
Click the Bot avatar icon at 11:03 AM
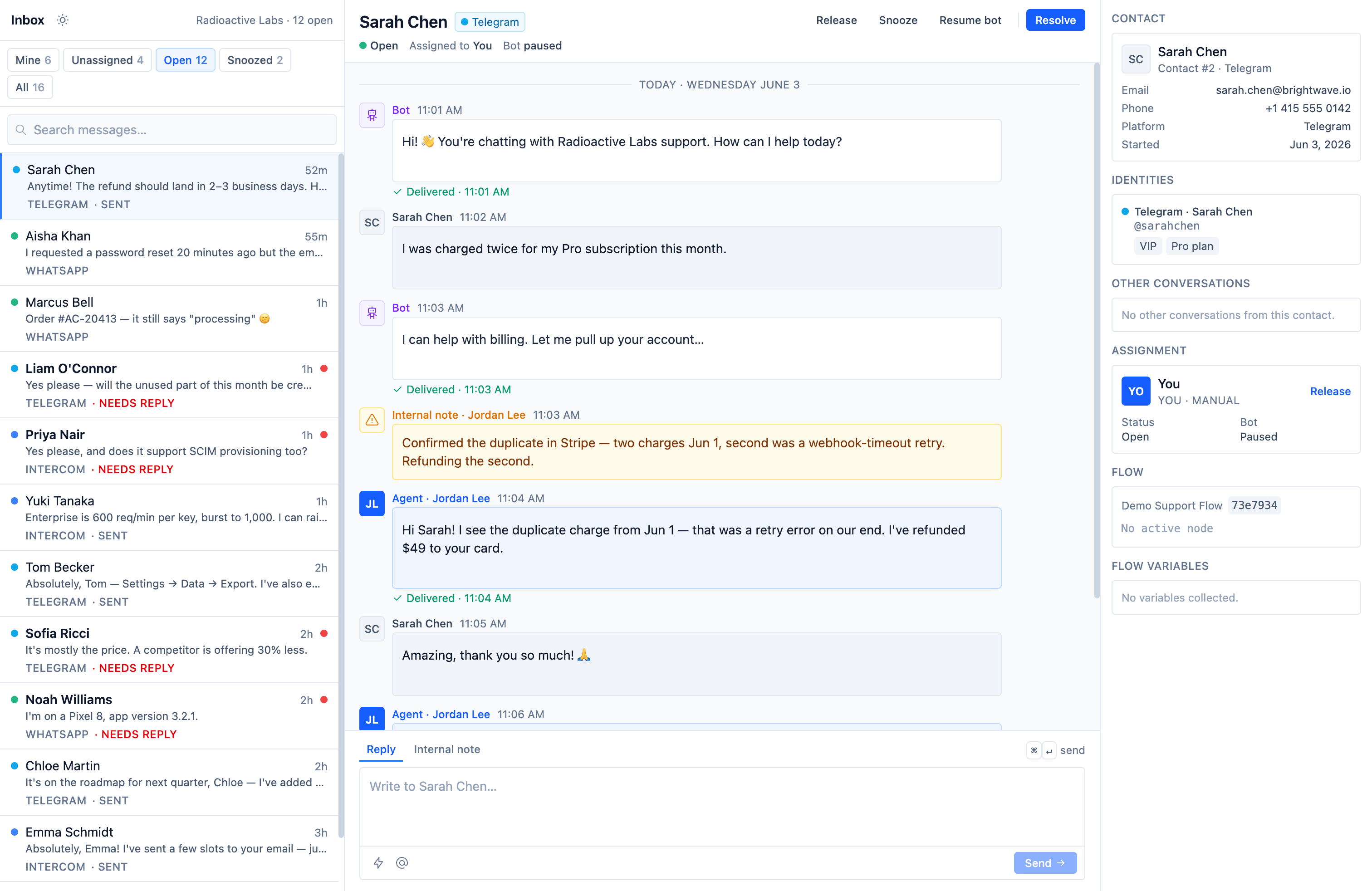coord(372,313)
